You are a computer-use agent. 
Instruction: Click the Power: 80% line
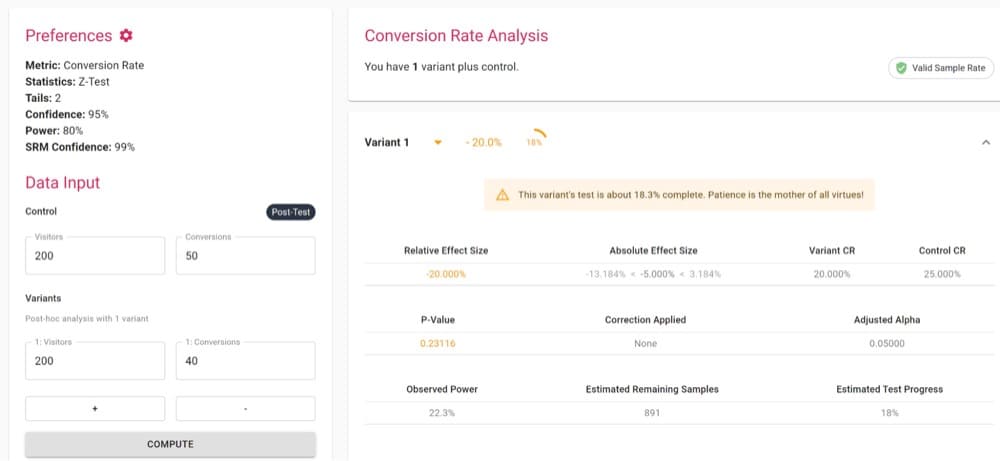point(54,131)
